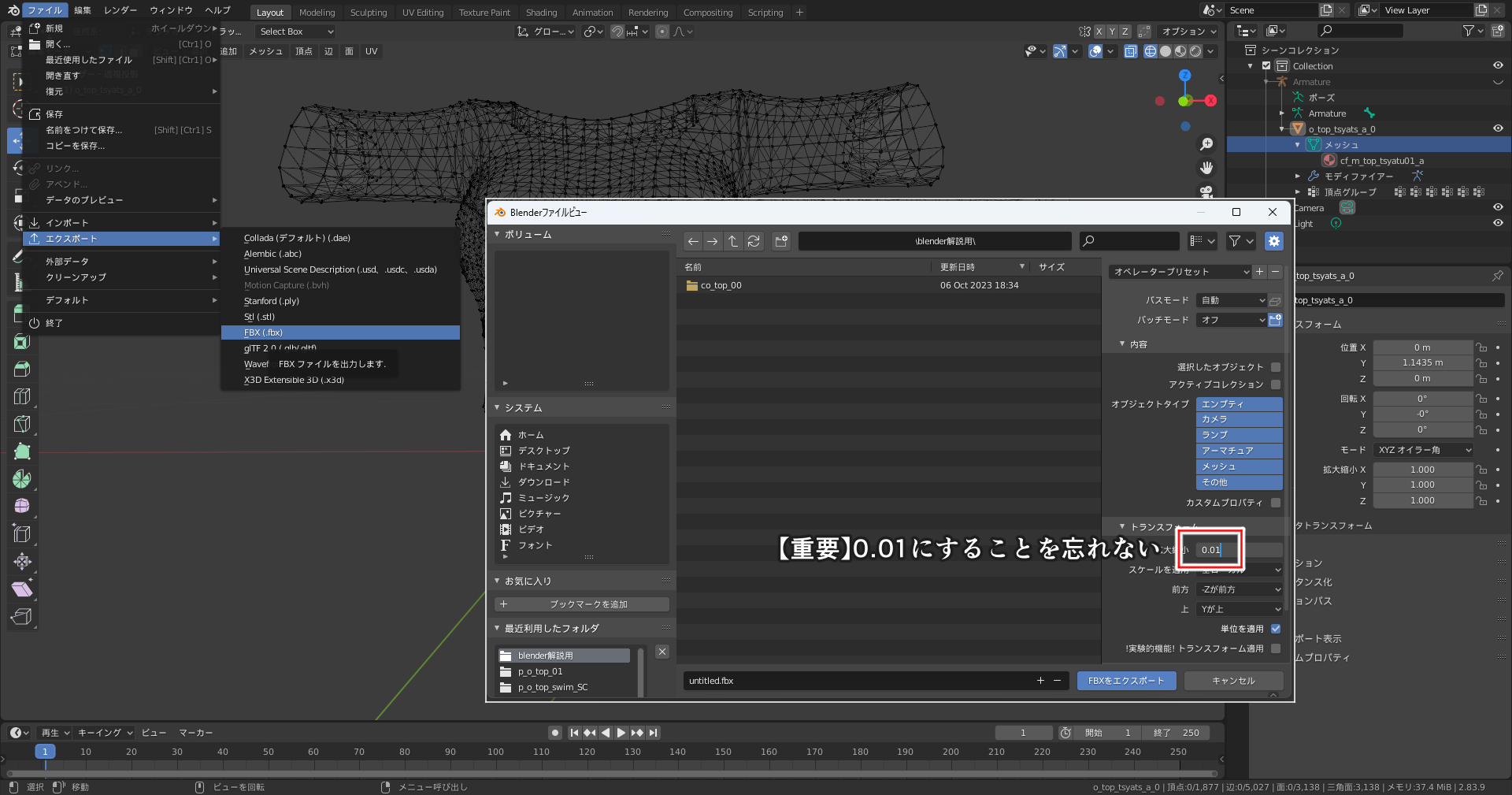Image resolution: width=1512 pixels, height=795 pixels.
Task: Select the Smooth tool
Action: click(x=22, y=506)
